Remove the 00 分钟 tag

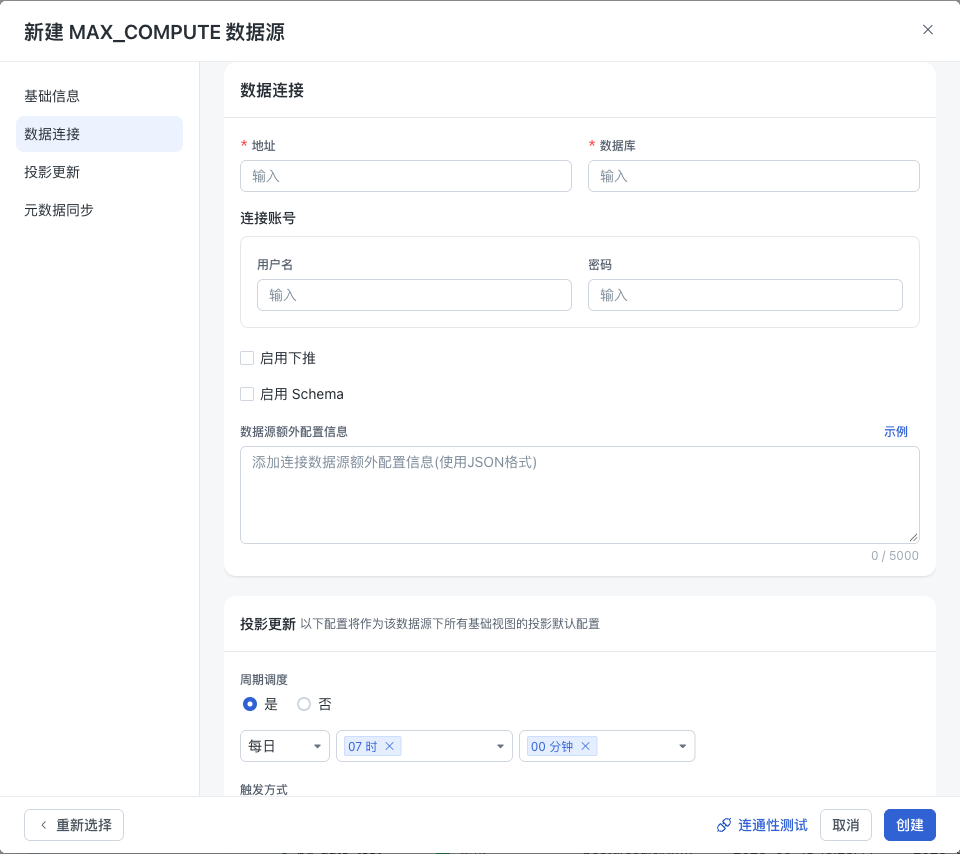[x=585, y=746]
